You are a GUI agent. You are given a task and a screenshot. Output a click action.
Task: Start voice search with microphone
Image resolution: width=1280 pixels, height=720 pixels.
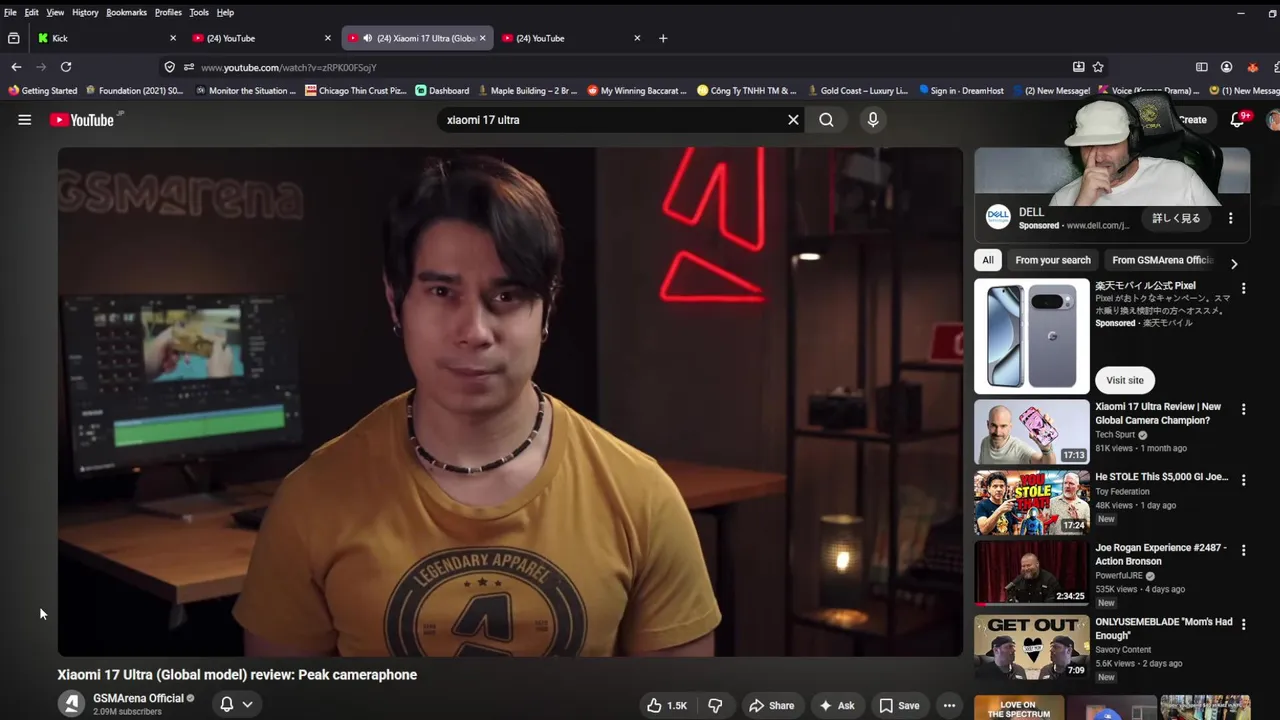point(873,120)
